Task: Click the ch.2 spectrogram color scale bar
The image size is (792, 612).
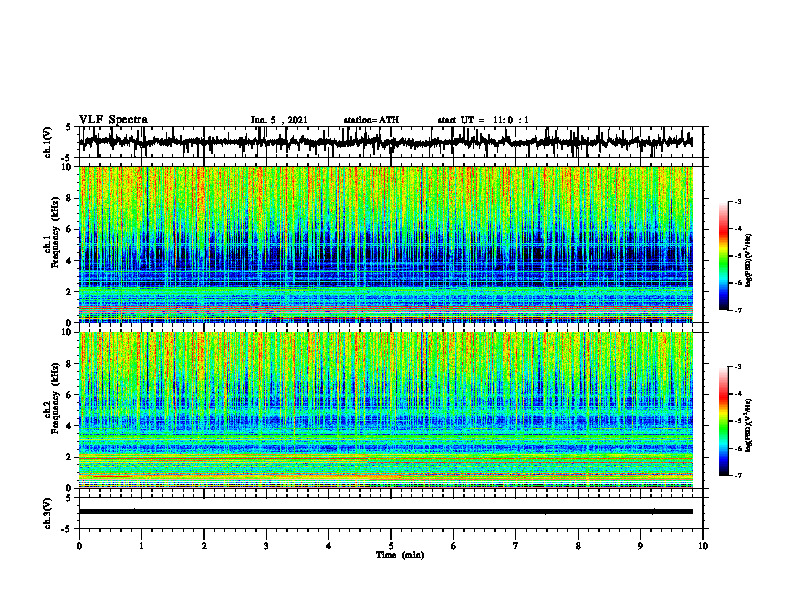Action: [724, 421]
